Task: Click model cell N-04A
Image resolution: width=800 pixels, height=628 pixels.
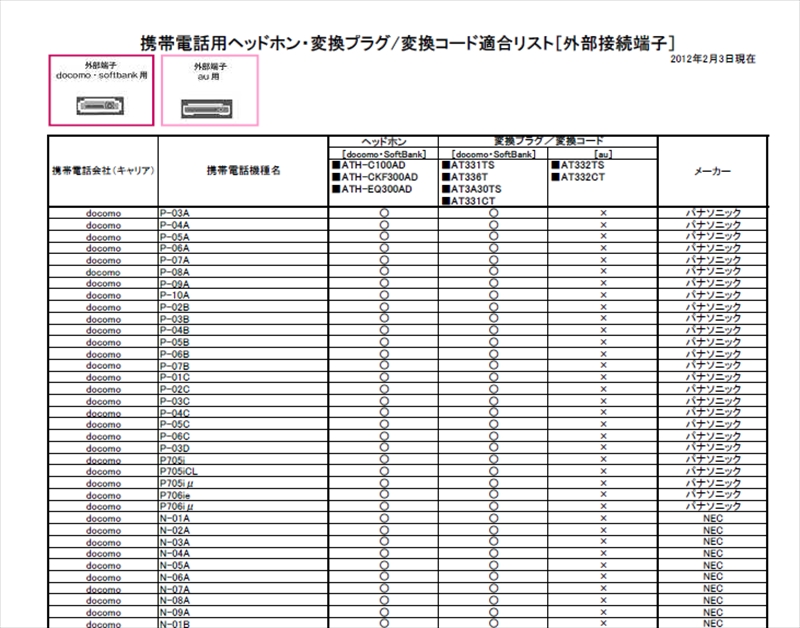Action: 243,554
